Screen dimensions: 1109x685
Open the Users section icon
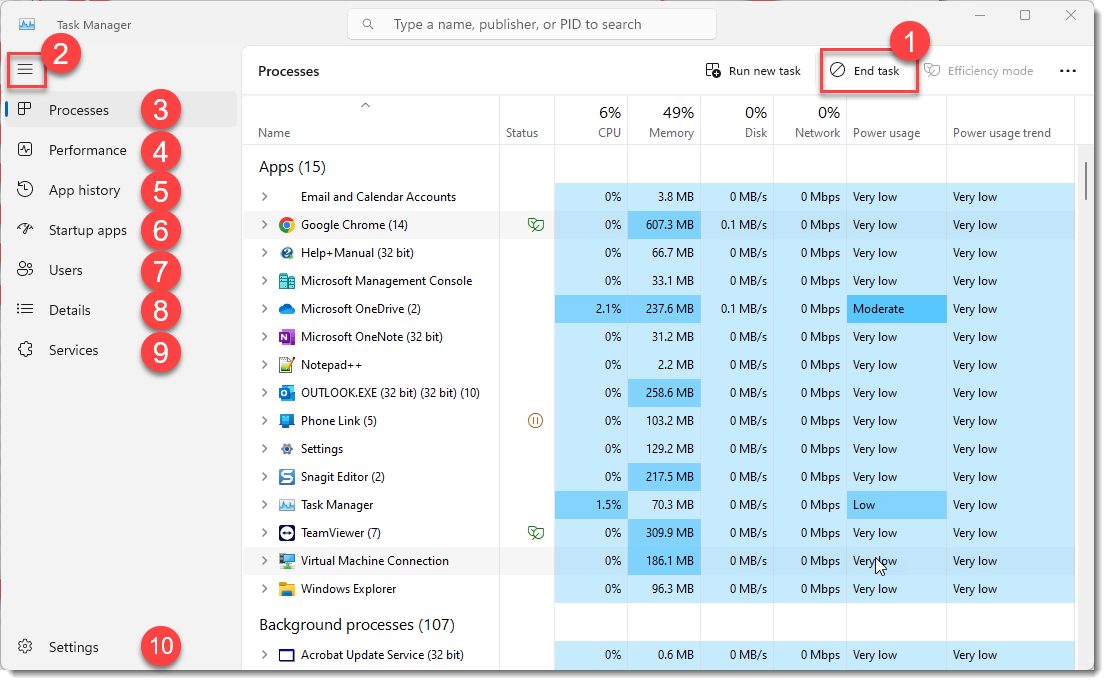point(24,269)
